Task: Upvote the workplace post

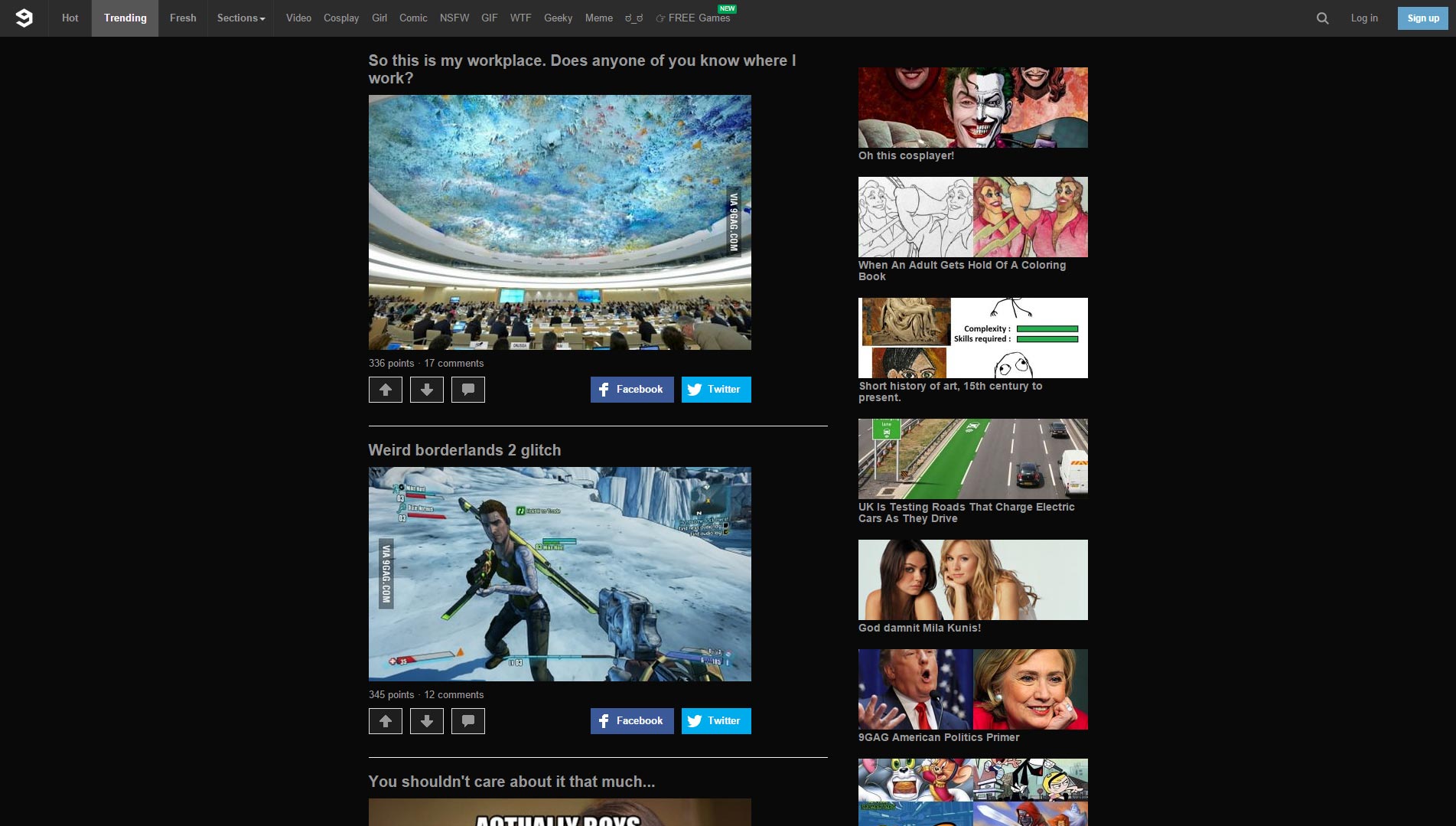Action: pyautogui.click(x=386, y=390)
